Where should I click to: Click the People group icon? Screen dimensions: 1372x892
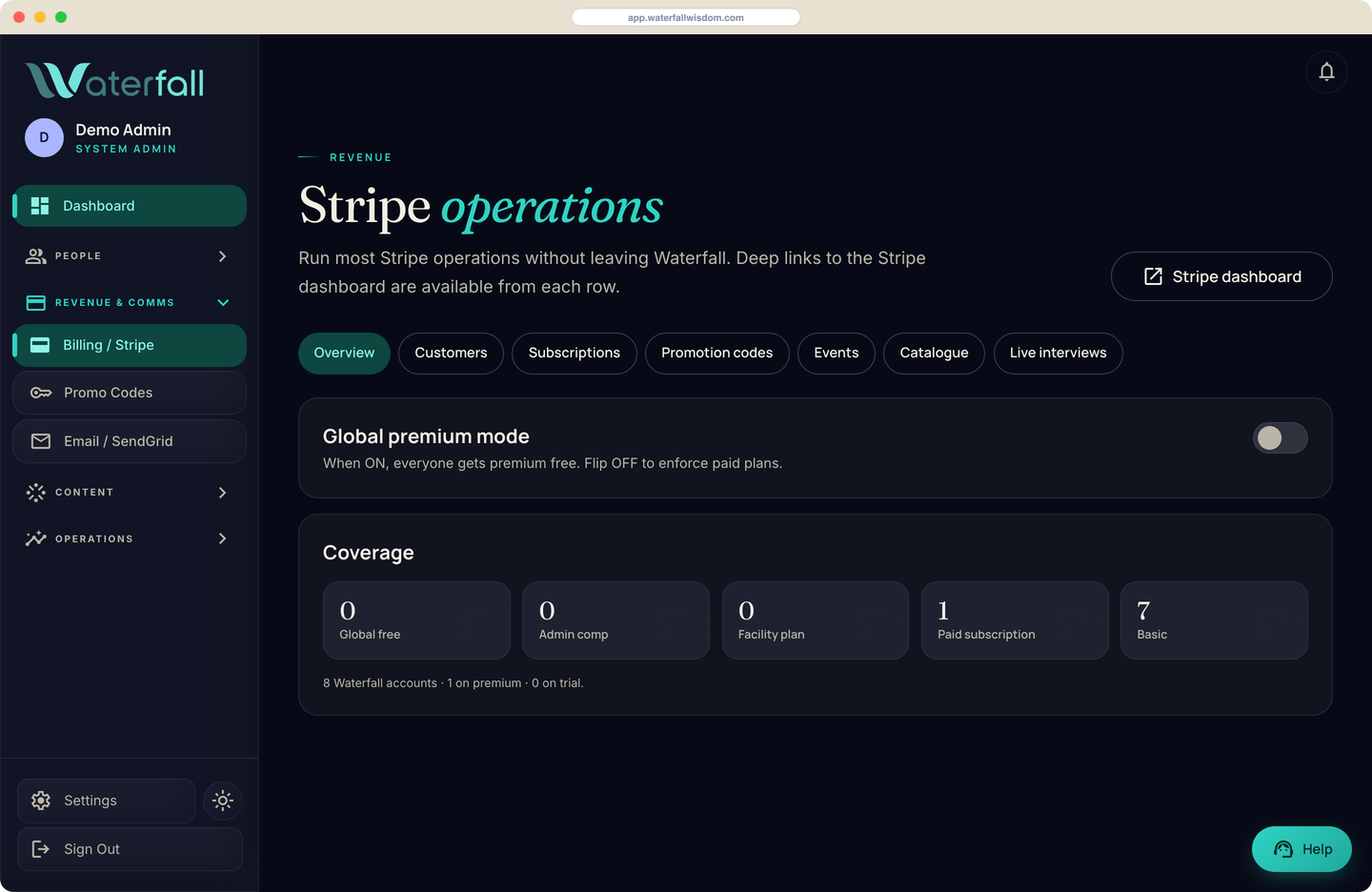[x=36, y=256]
